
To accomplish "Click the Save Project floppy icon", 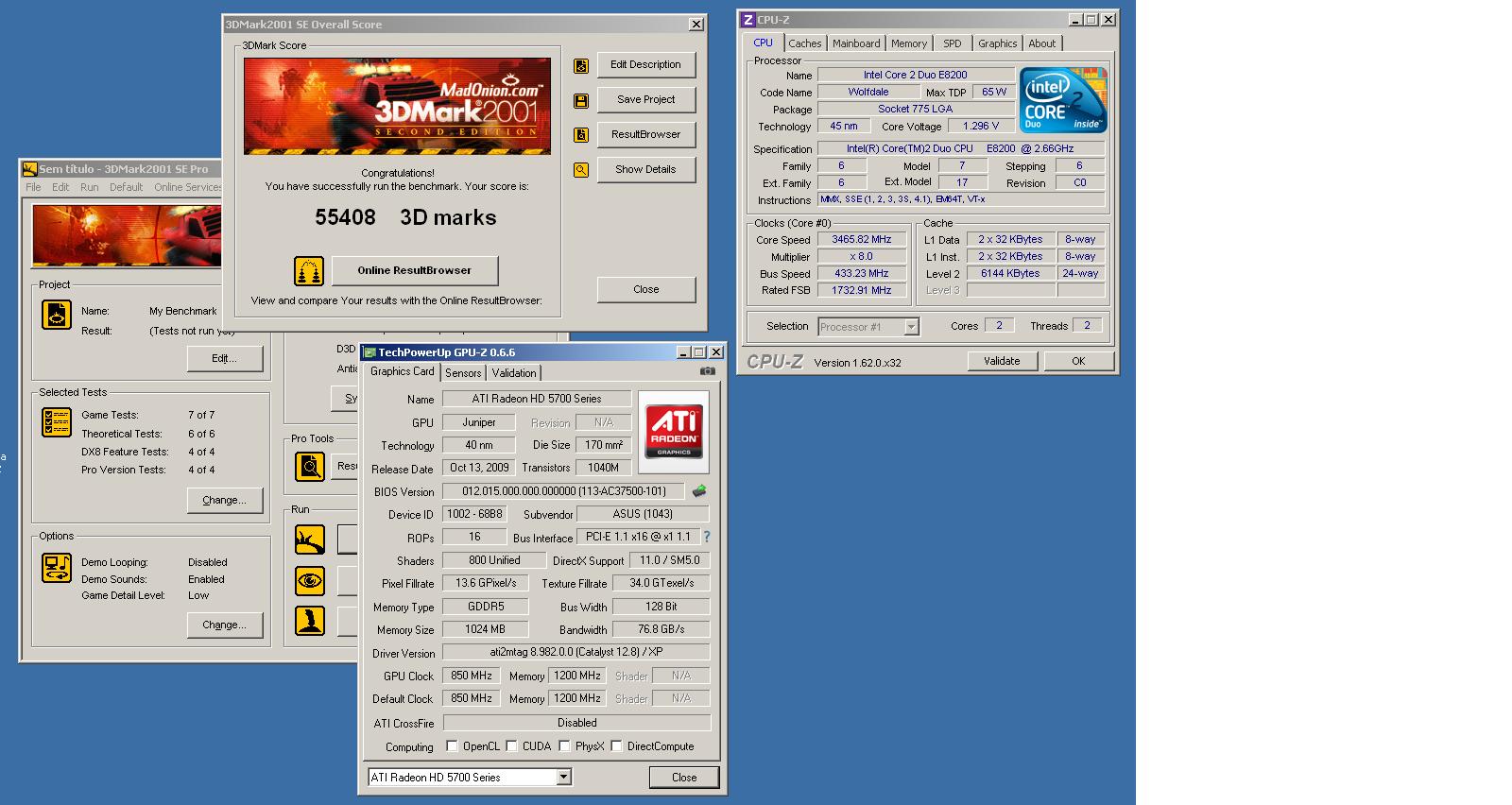I will coord(581,100).
